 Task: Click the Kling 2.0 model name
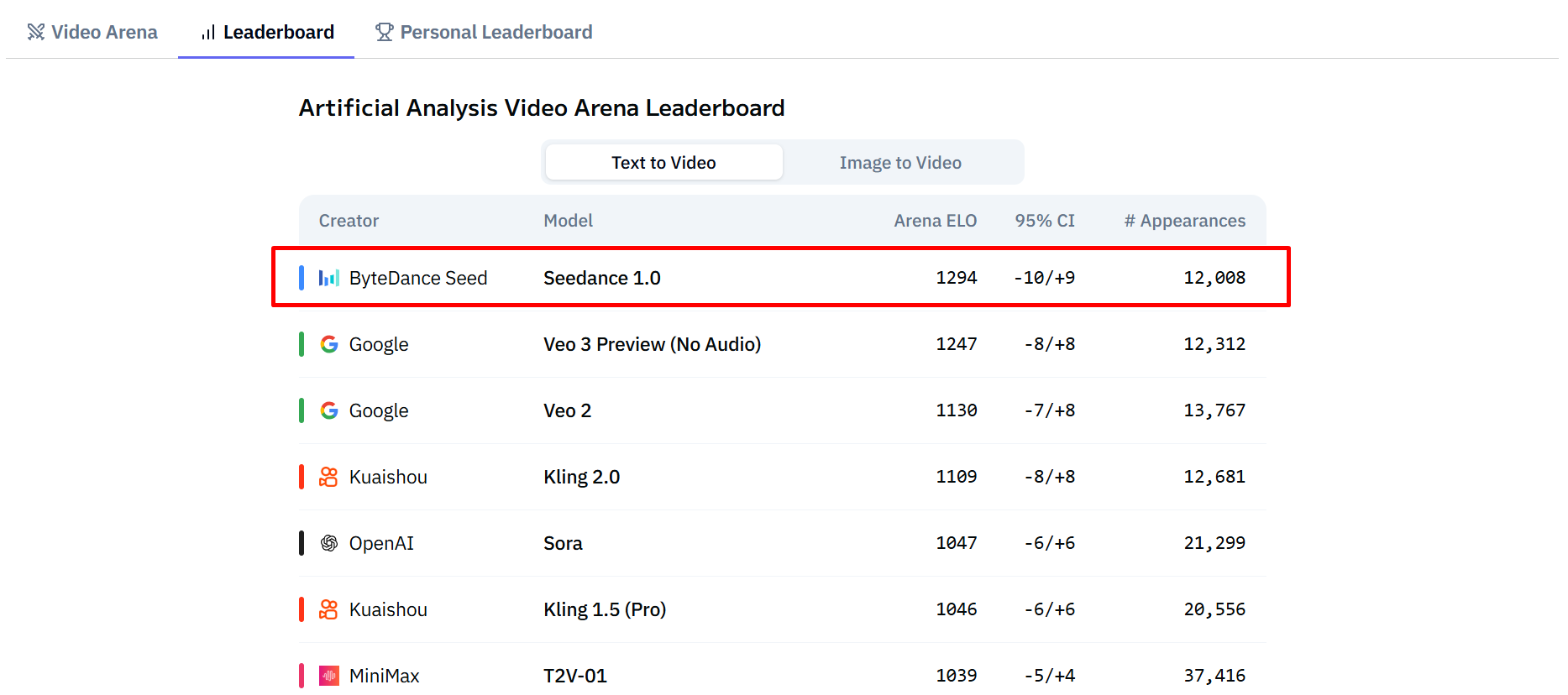click(581, 477)
